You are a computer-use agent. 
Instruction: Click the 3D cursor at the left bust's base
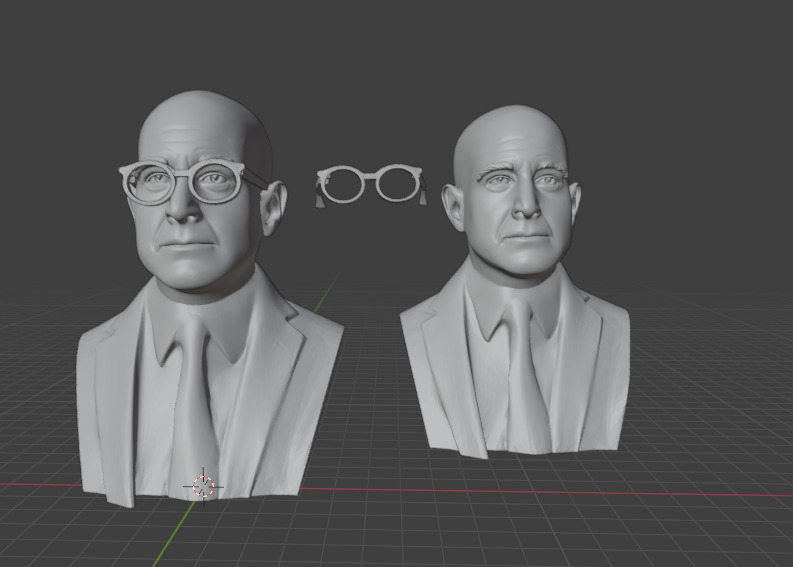[x=203, y=487]
